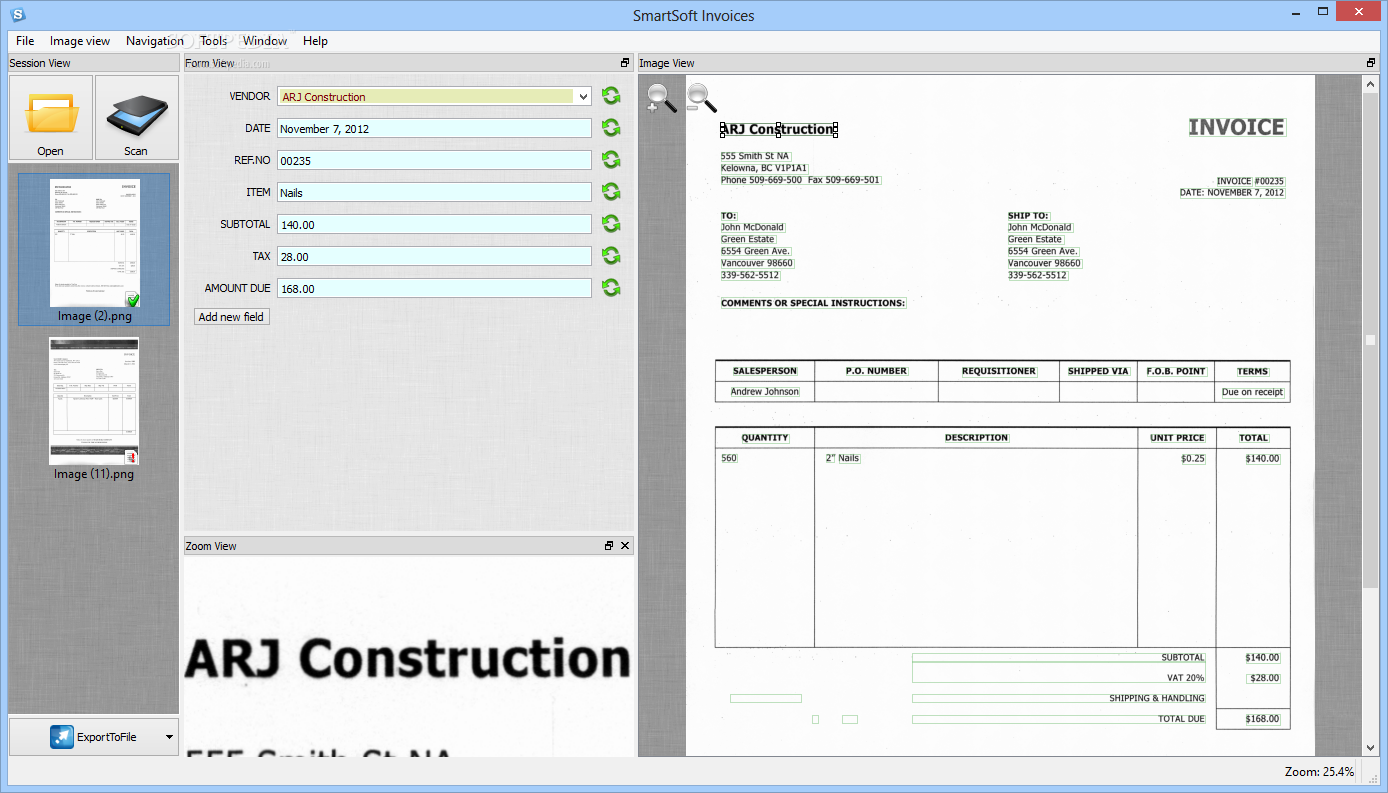Zoom out of the invoice image
This screenshot has width=1388, height=793.
pyautogui.click(x=701, y=98)
